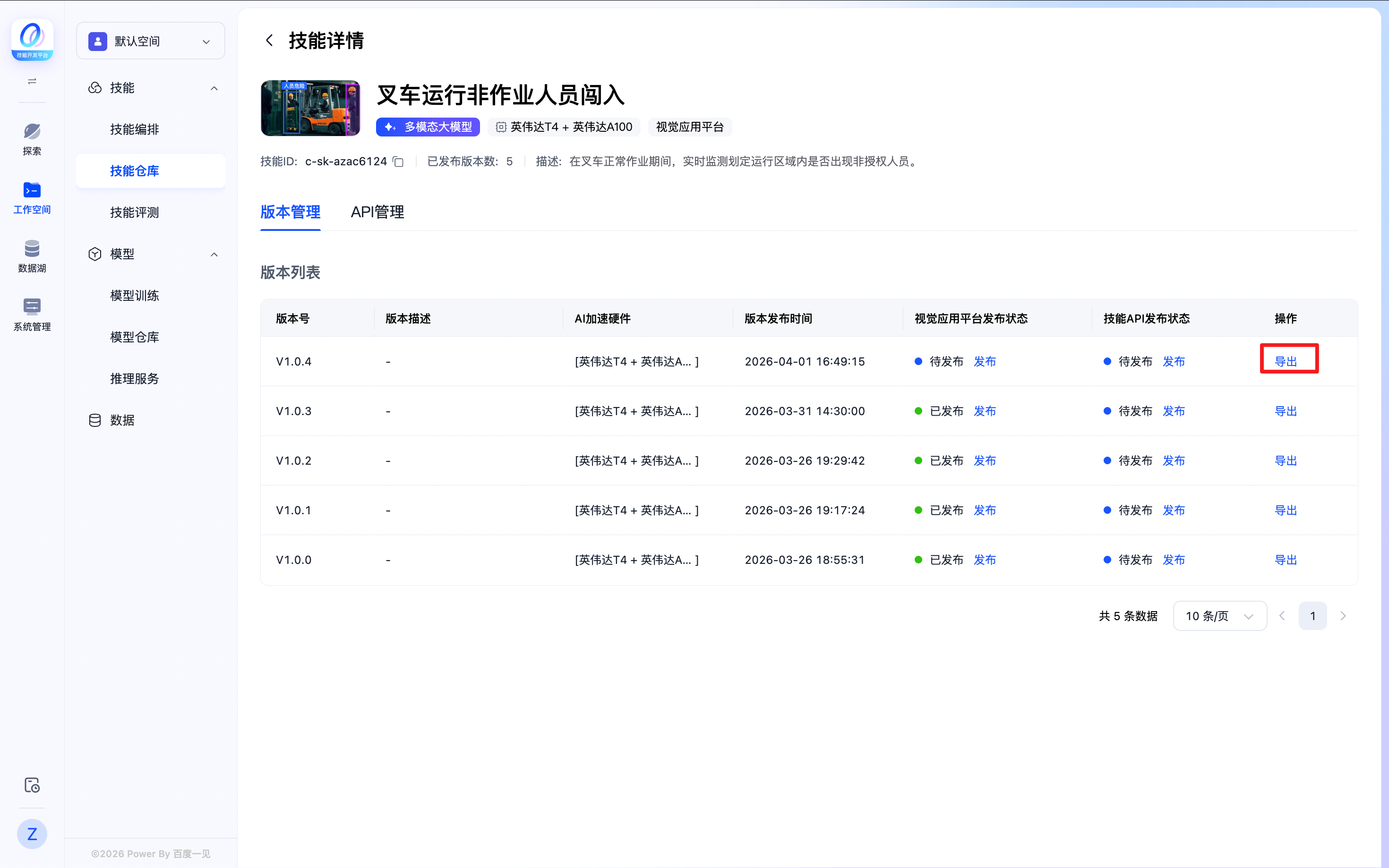Publish V1.0.4 skill API
Screen dimensions: 1389x868
pos(1174,362)
